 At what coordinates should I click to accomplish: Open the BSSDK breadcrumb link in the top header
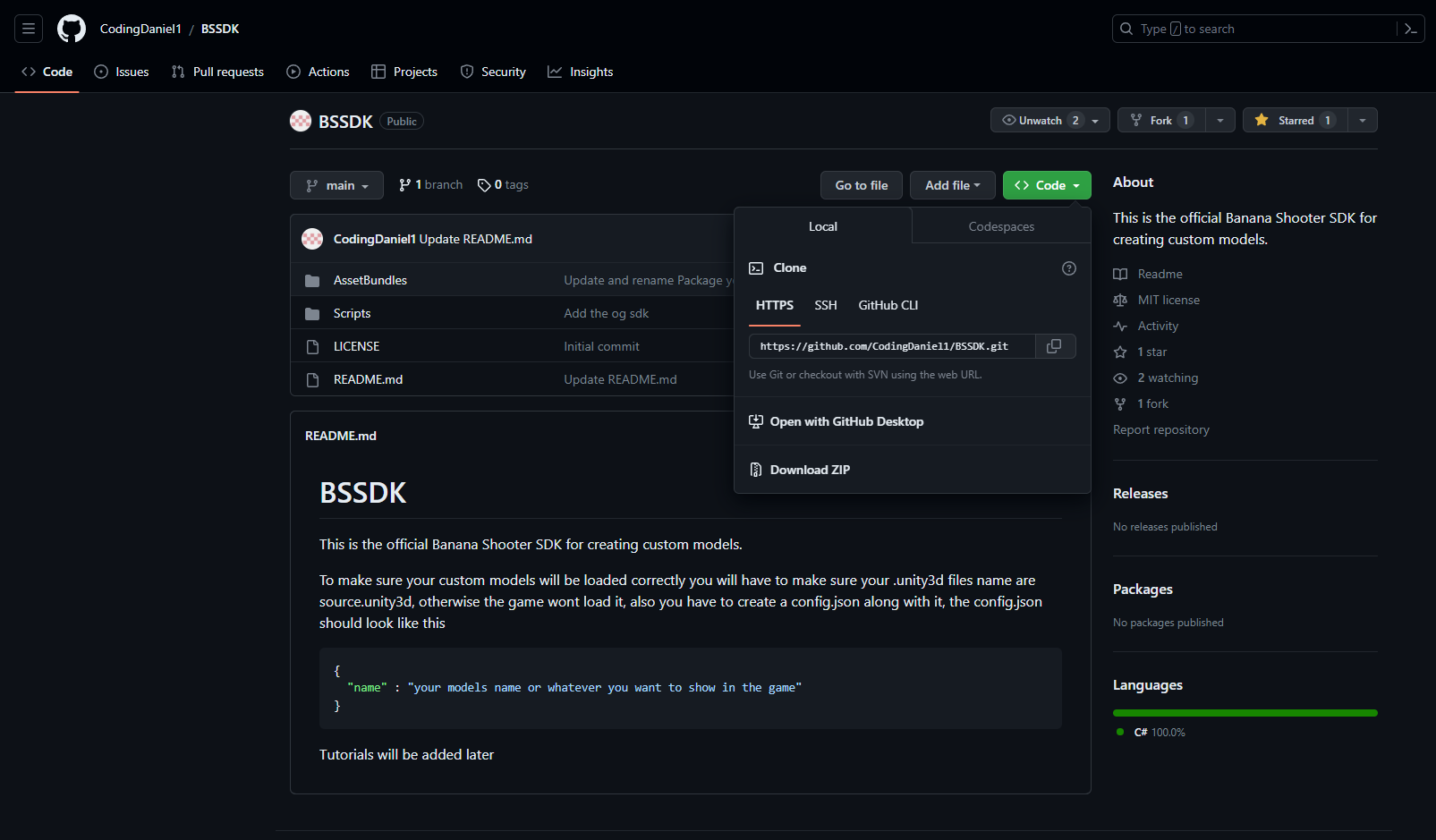220,29
